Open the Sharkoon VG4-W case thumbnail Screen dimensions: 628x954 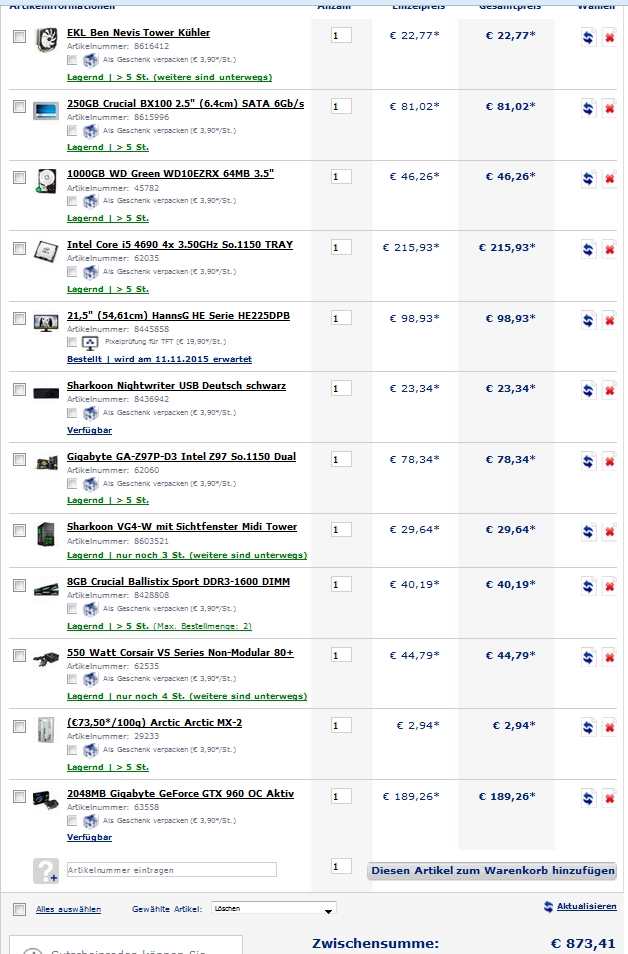pos(46,534)
